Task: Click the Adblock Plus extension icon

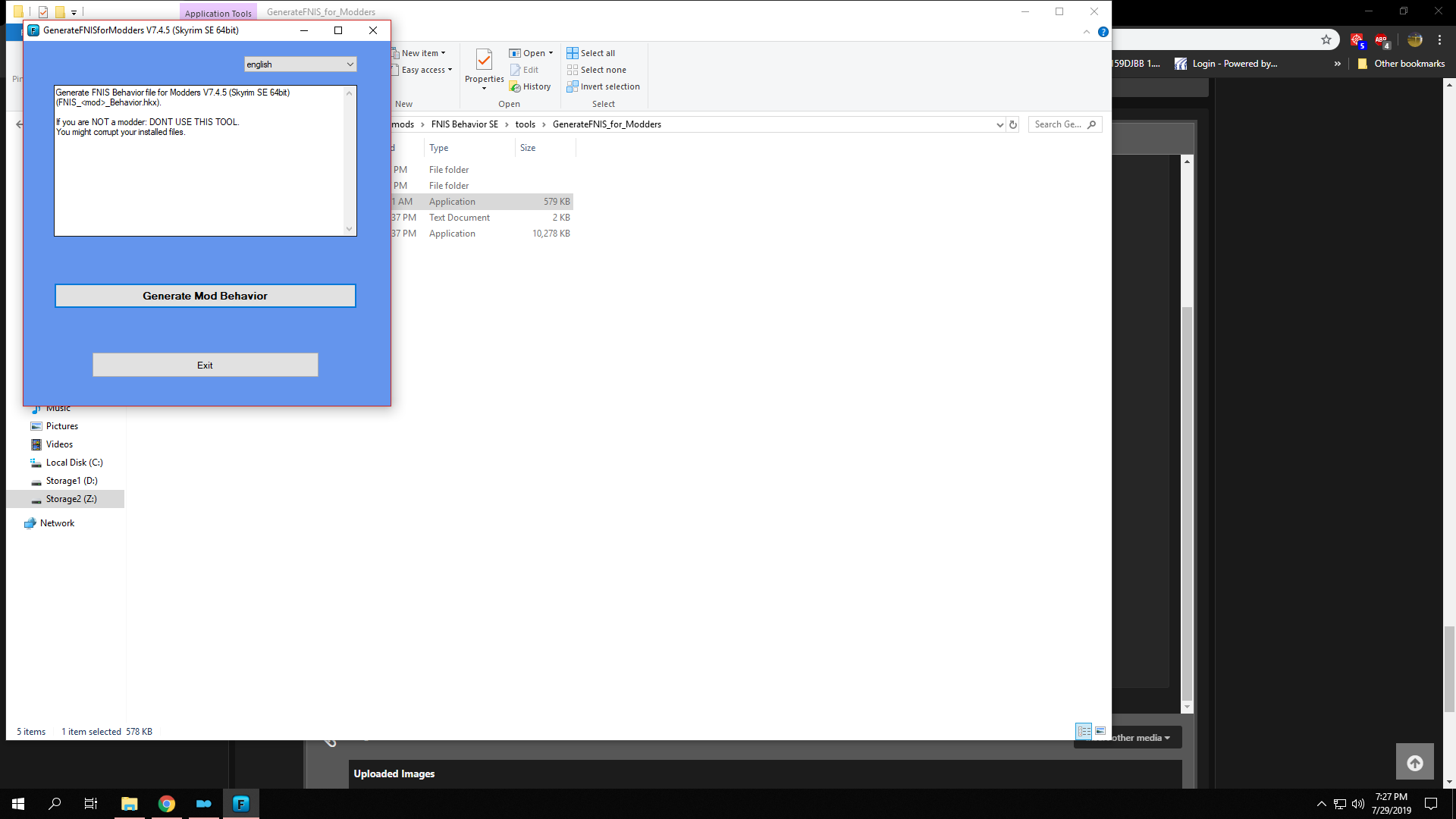Action: pos(1382,40)
